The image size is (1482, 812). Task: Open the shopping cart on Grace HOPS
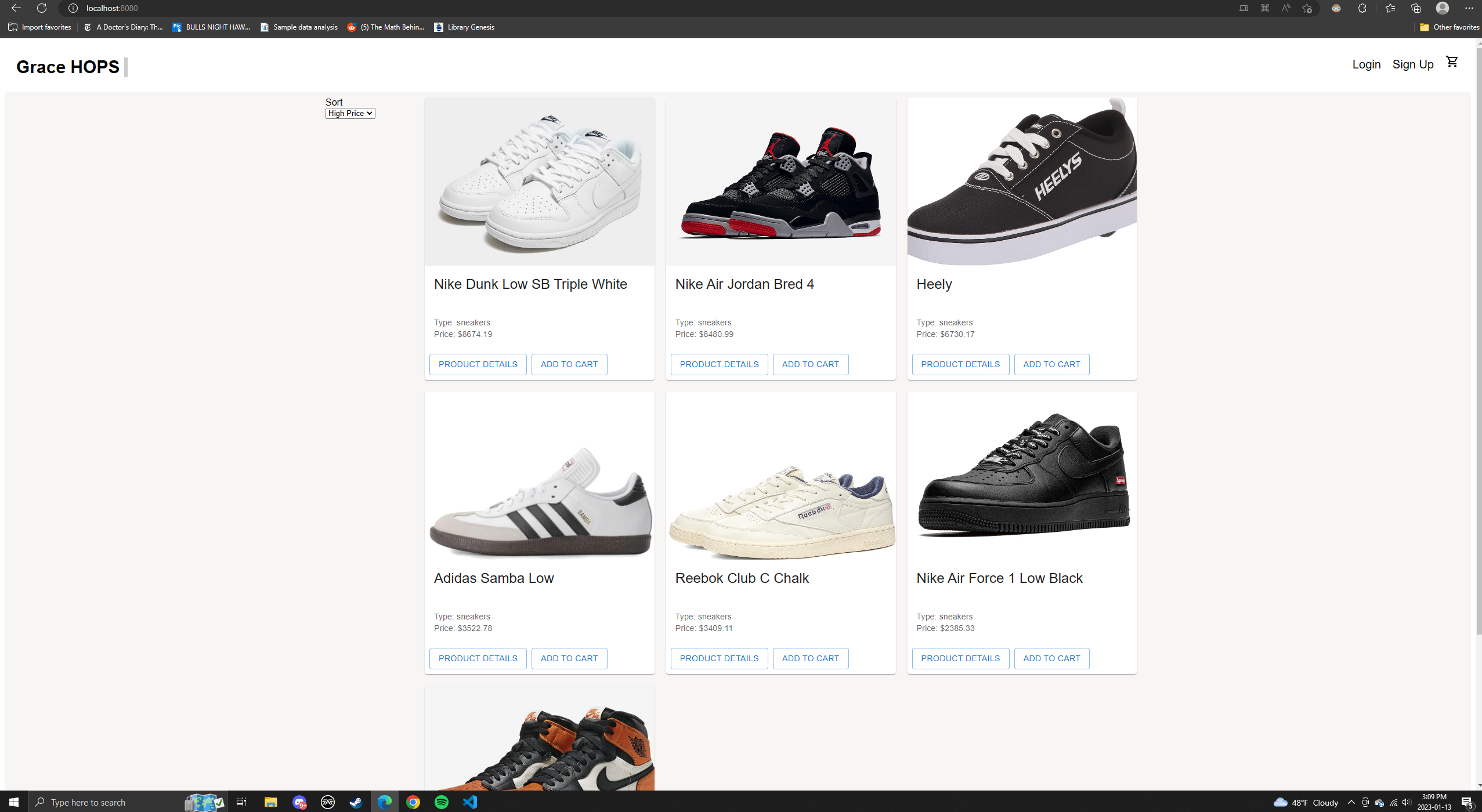coord(1452,61)
